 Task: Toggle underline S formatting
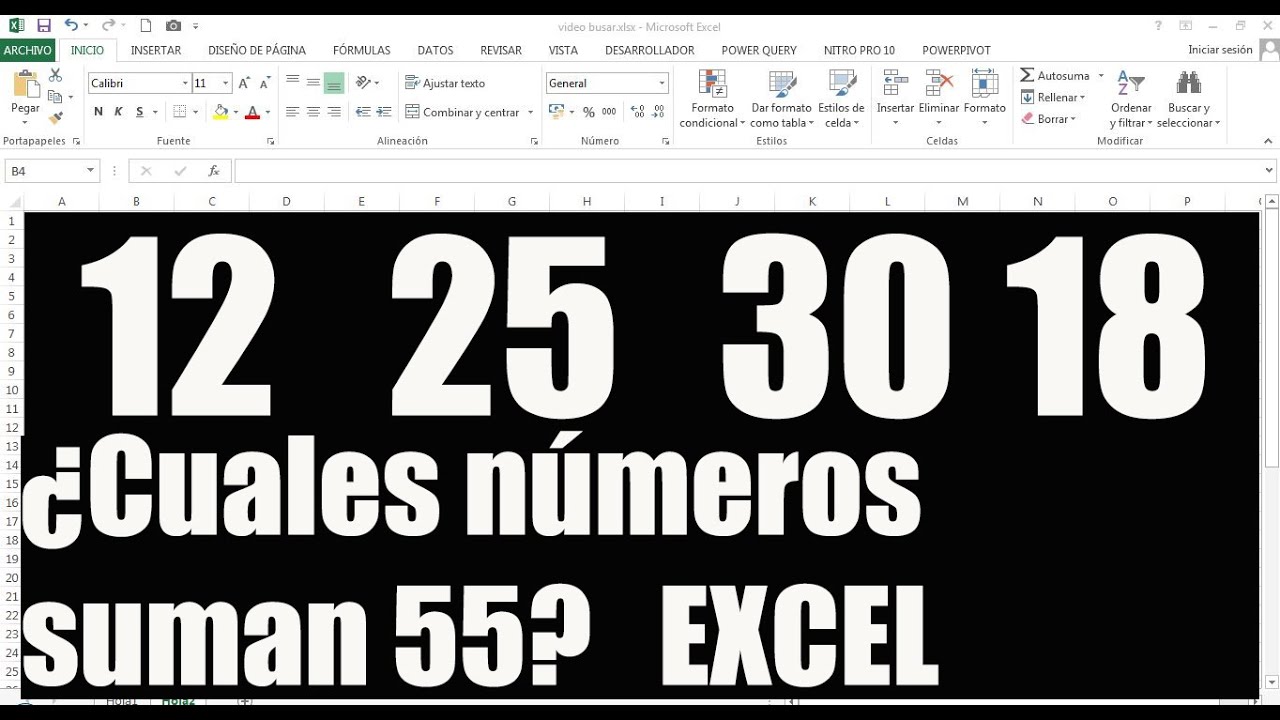[140, 112]
